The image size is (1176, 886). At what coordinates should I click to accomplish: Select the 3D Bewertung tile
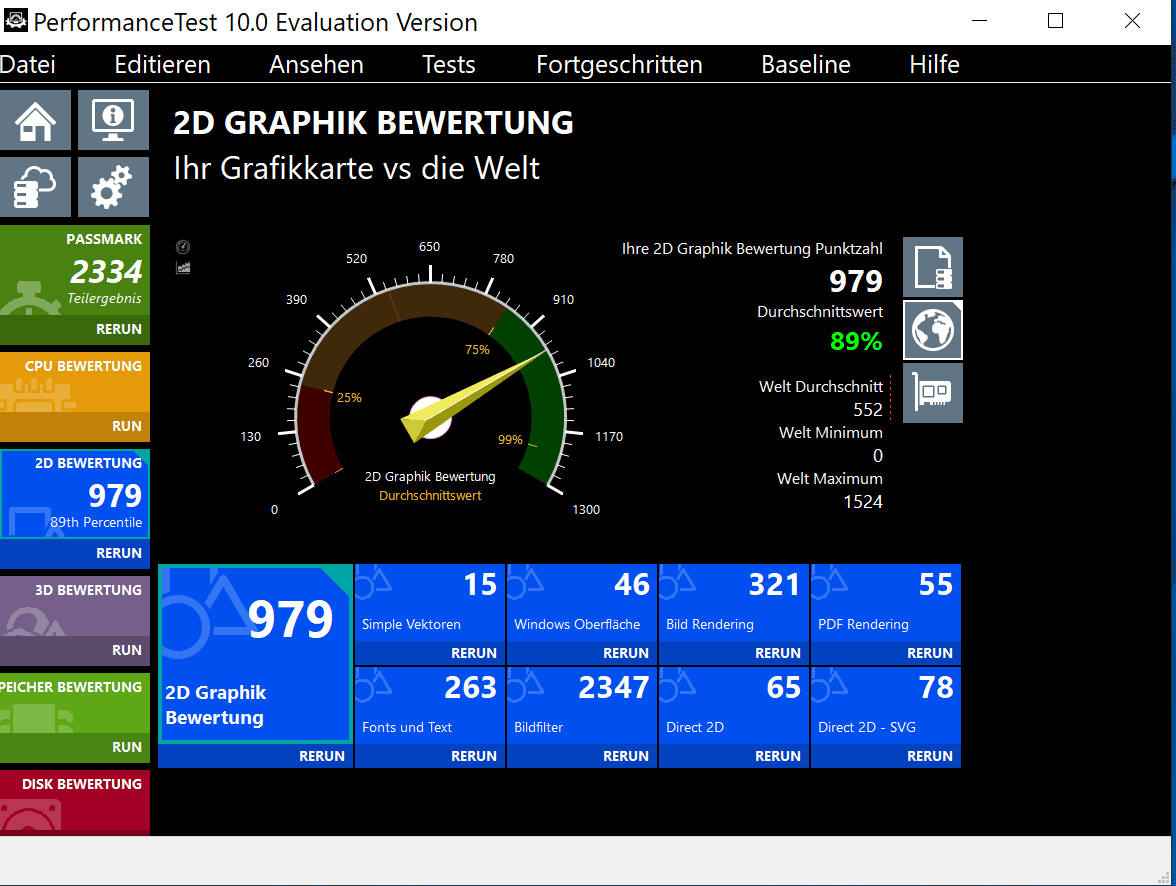click(75, 605)
